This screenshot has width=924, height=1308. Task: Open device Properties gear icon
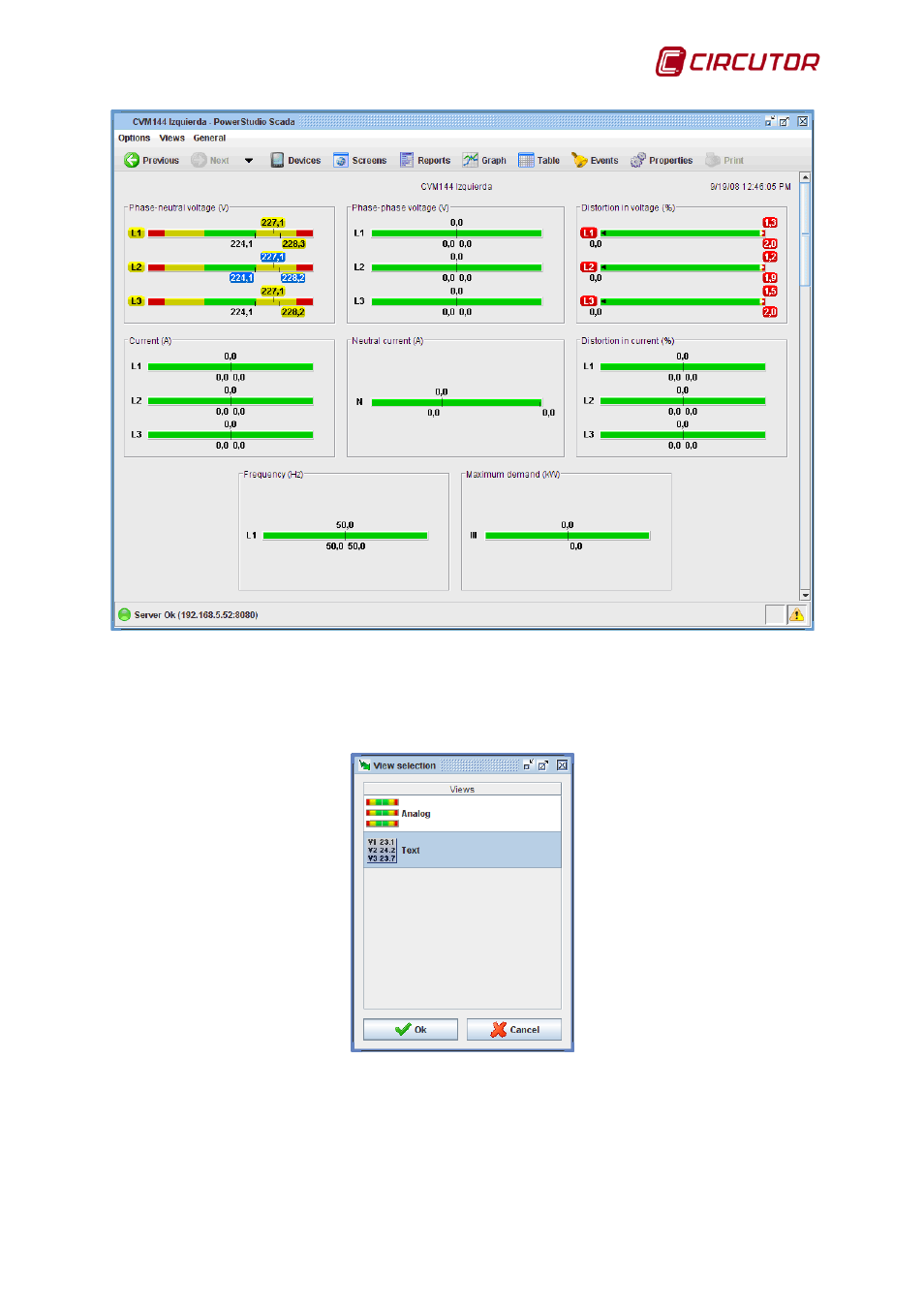(x=637, y=160)
